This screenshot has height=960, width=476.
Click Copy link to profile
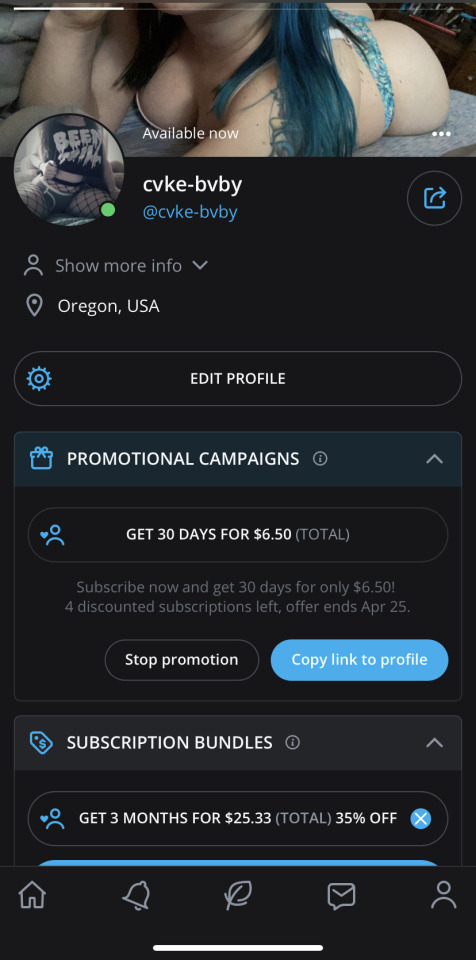pos(360,660)
